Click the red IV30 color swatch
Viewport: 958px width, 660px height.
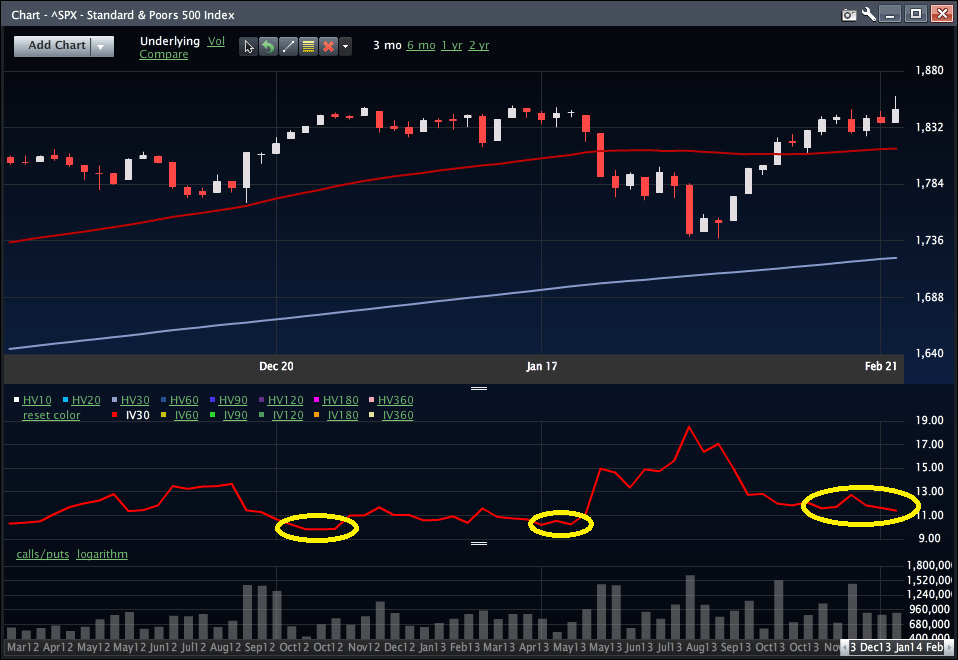click(116, 415)
